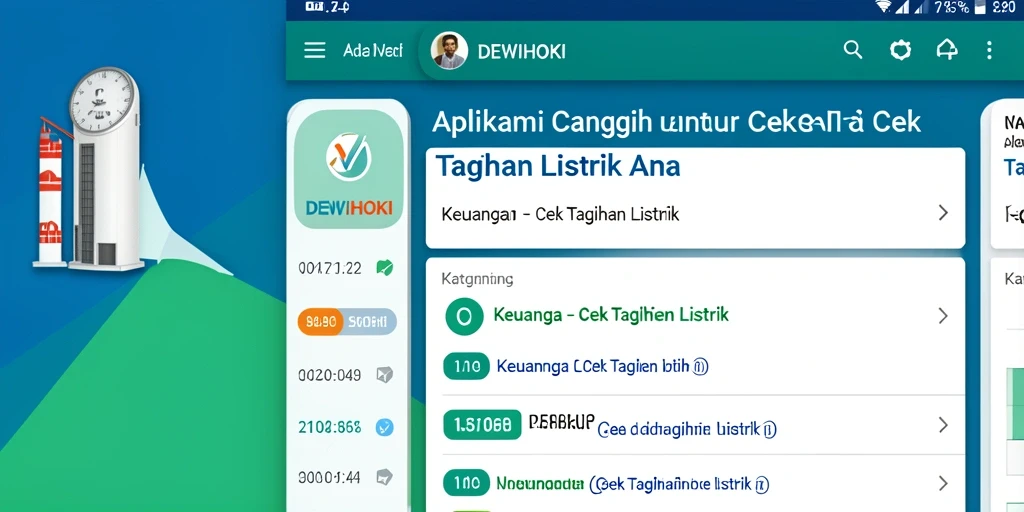Open Cek Taginañoce listrik link
This screenshot has width=1024, height=512.
coord(679,485)
